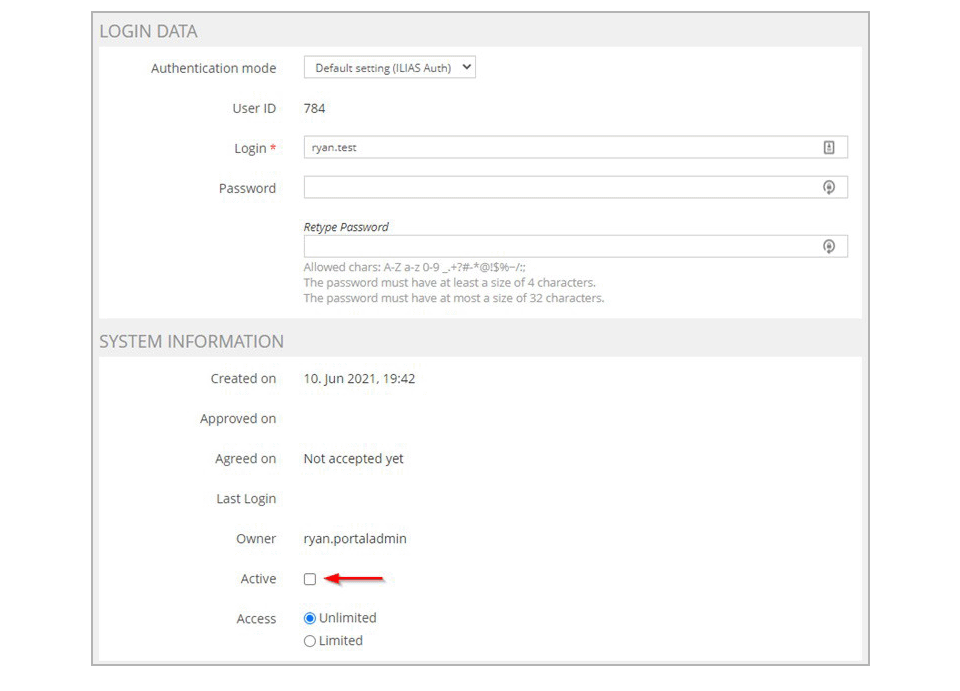
Task: Select the Unlimited access radio button
Action: click(x=310, y=618)
